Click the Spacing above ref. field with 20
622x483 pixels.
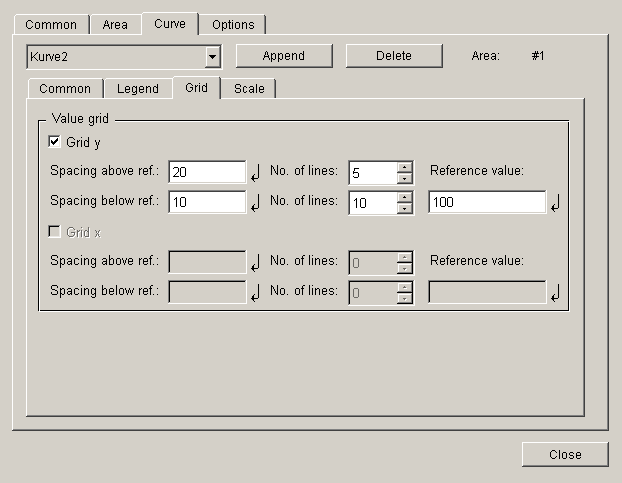207,172
